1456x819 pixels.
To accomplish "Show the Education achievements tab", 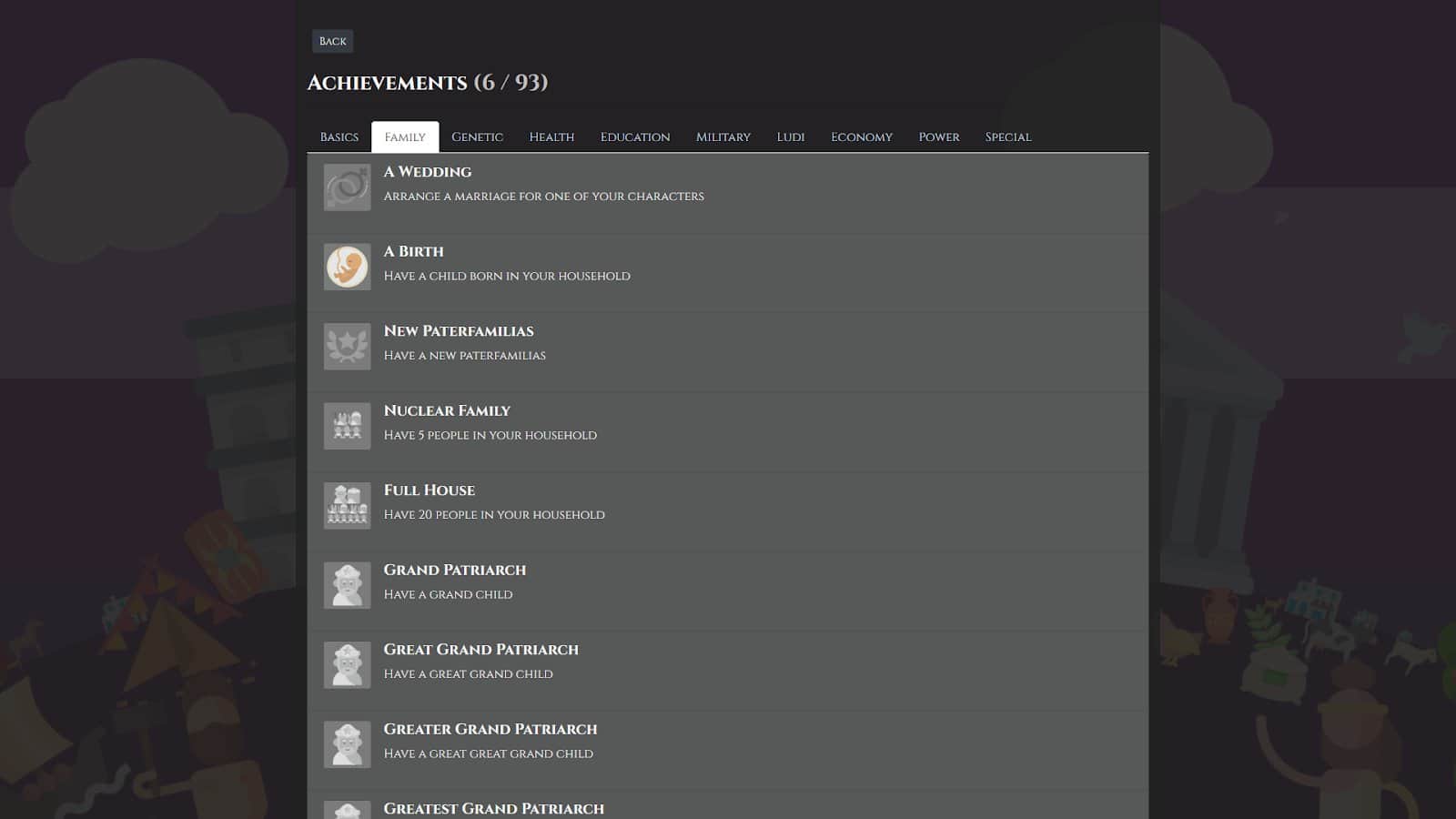I will point(634,137).
